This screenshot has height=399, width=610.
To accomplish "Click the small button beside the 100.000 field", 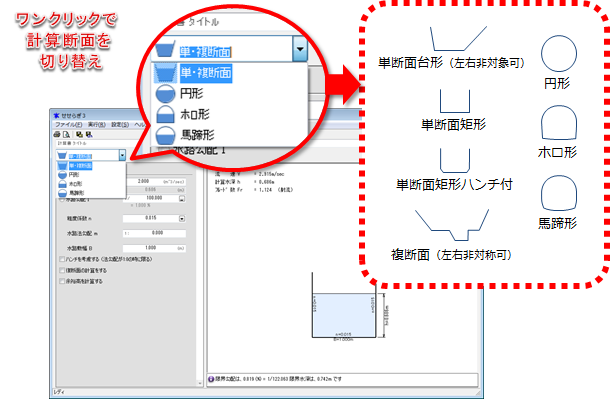I will 182,199.
